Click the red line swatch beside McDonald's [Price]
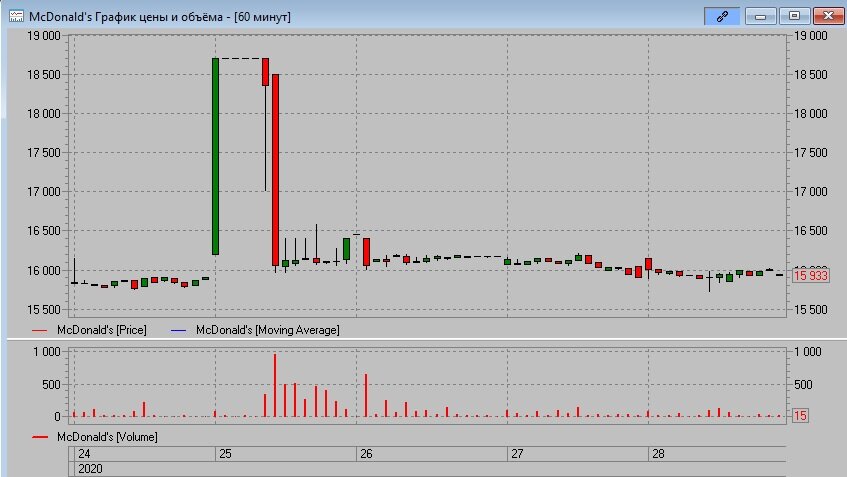Screen dimensions: 847x477 40,330
